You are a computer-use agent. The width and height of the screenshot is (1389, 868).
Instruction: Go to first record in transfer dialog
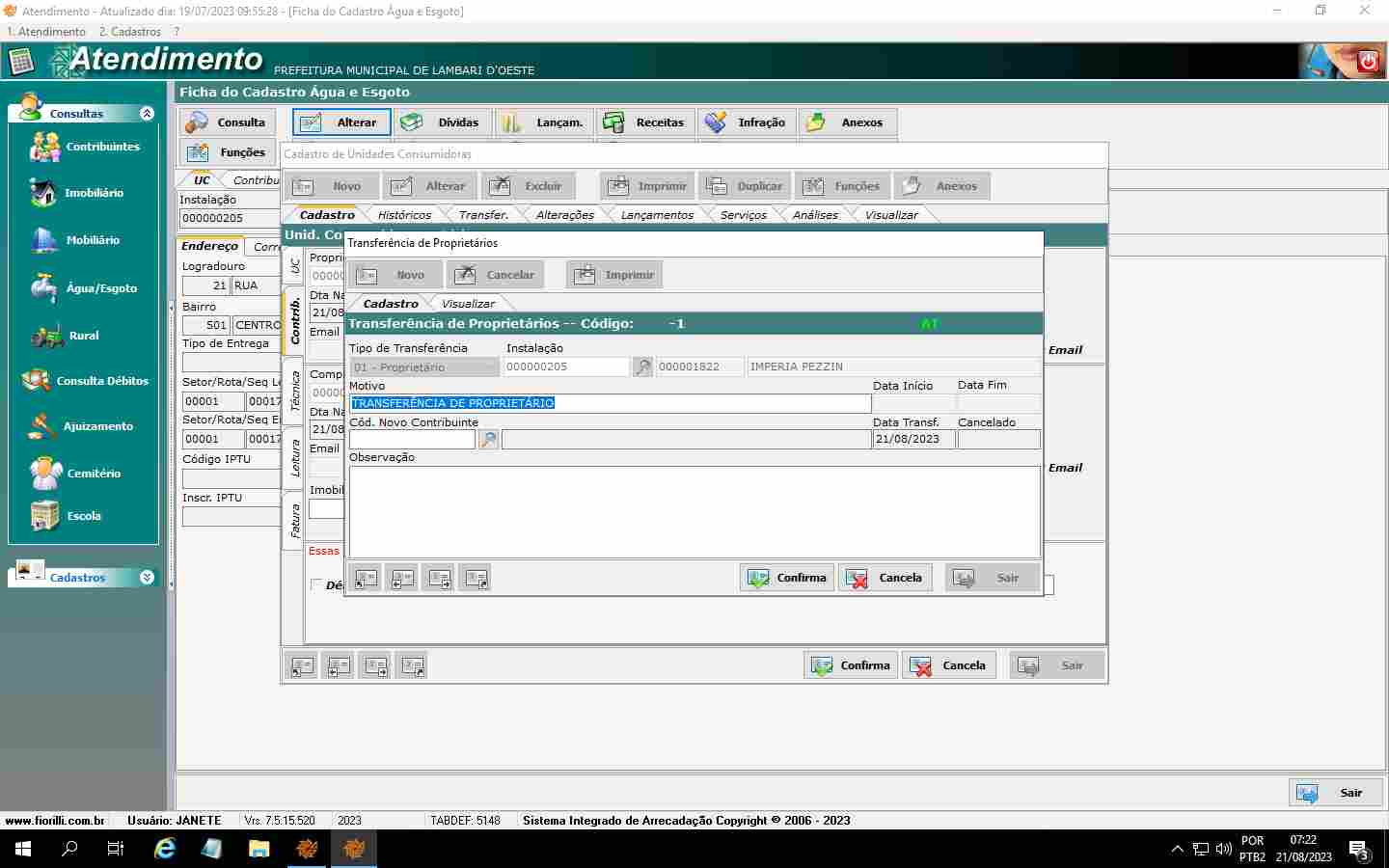tap(366, 579)
